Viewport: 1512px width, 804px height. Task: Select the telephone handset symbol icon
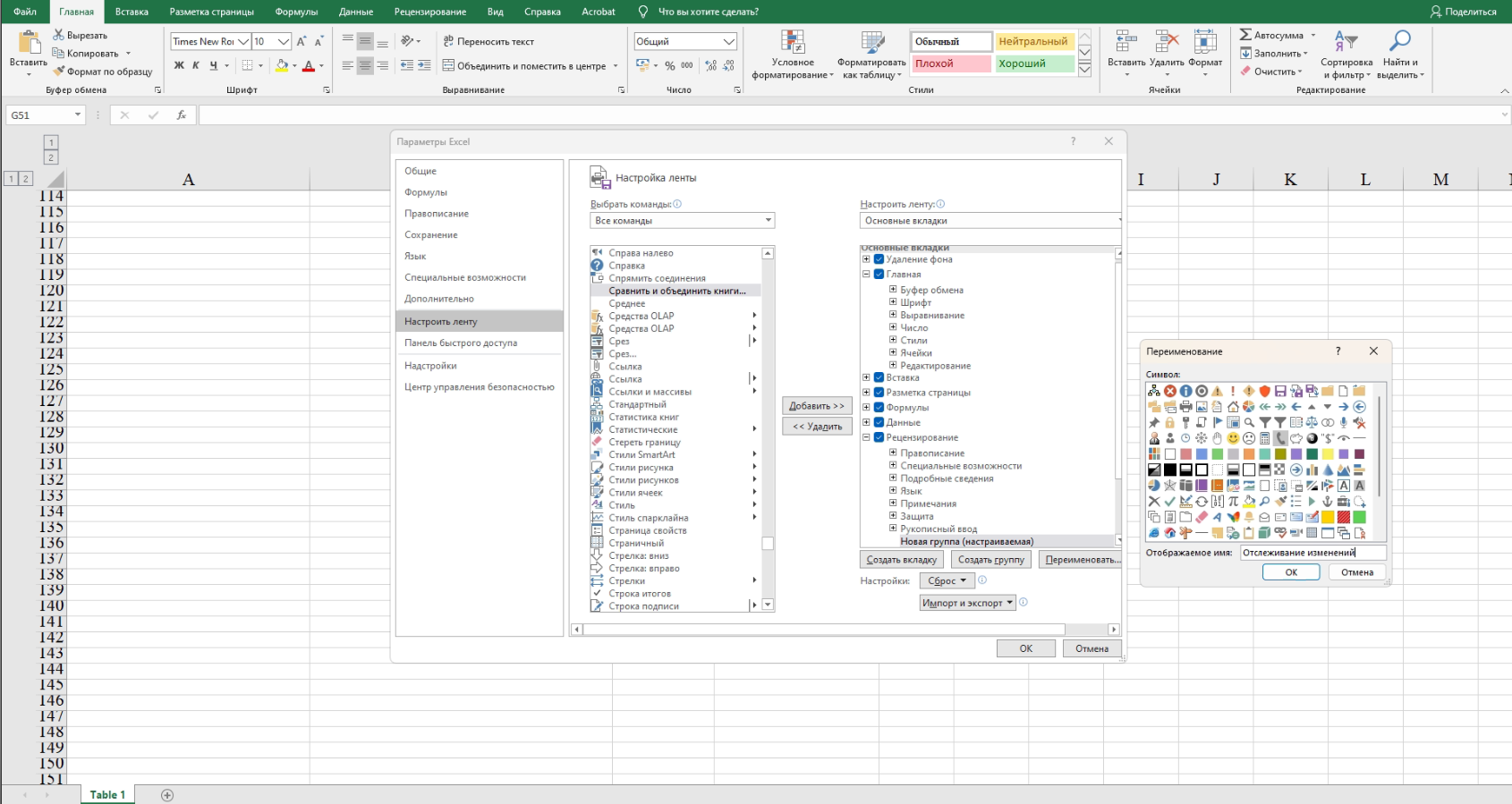tap(1280, 438)
